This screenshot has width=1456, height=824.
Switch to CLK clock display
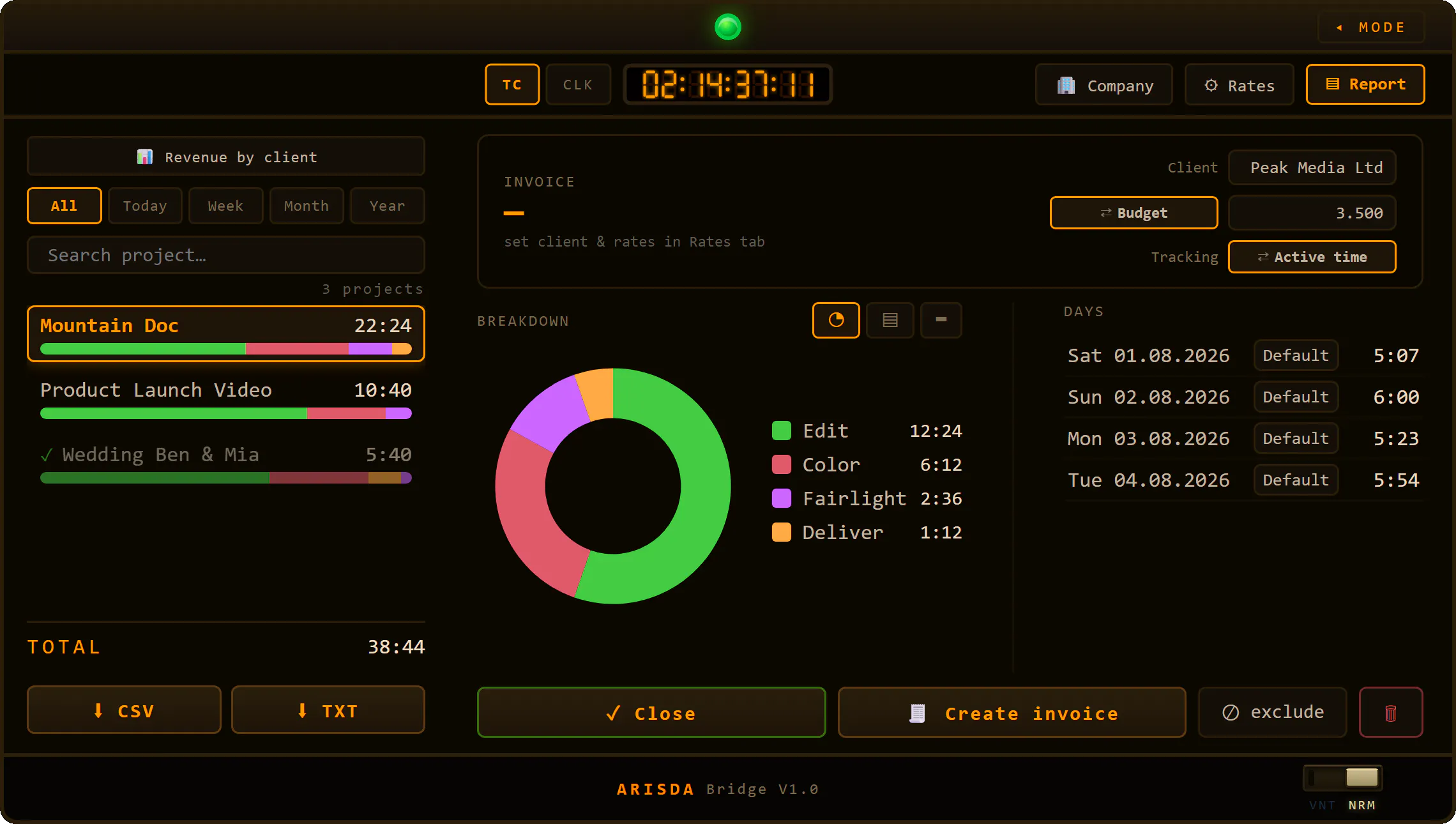578,84
